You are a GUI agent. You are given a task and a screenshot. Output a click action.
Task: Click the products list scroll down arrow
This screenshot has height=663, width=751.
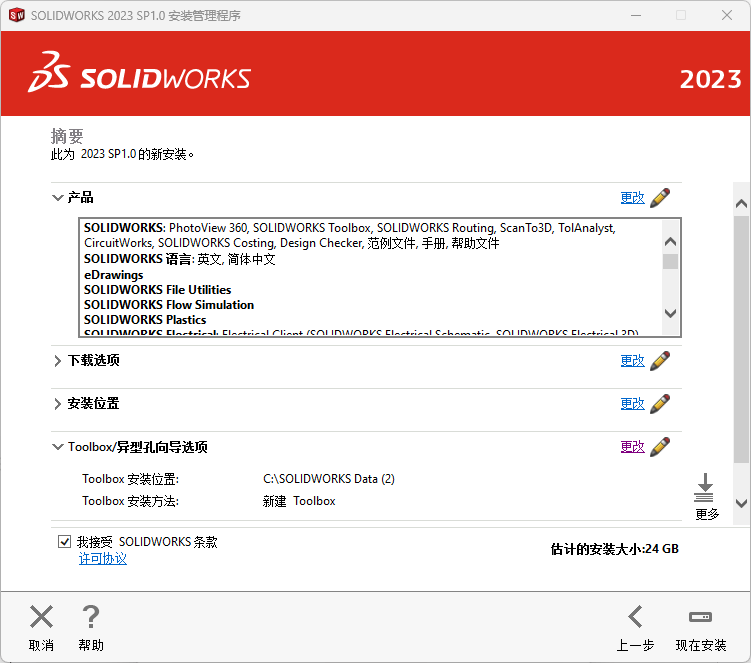point(671,313)
